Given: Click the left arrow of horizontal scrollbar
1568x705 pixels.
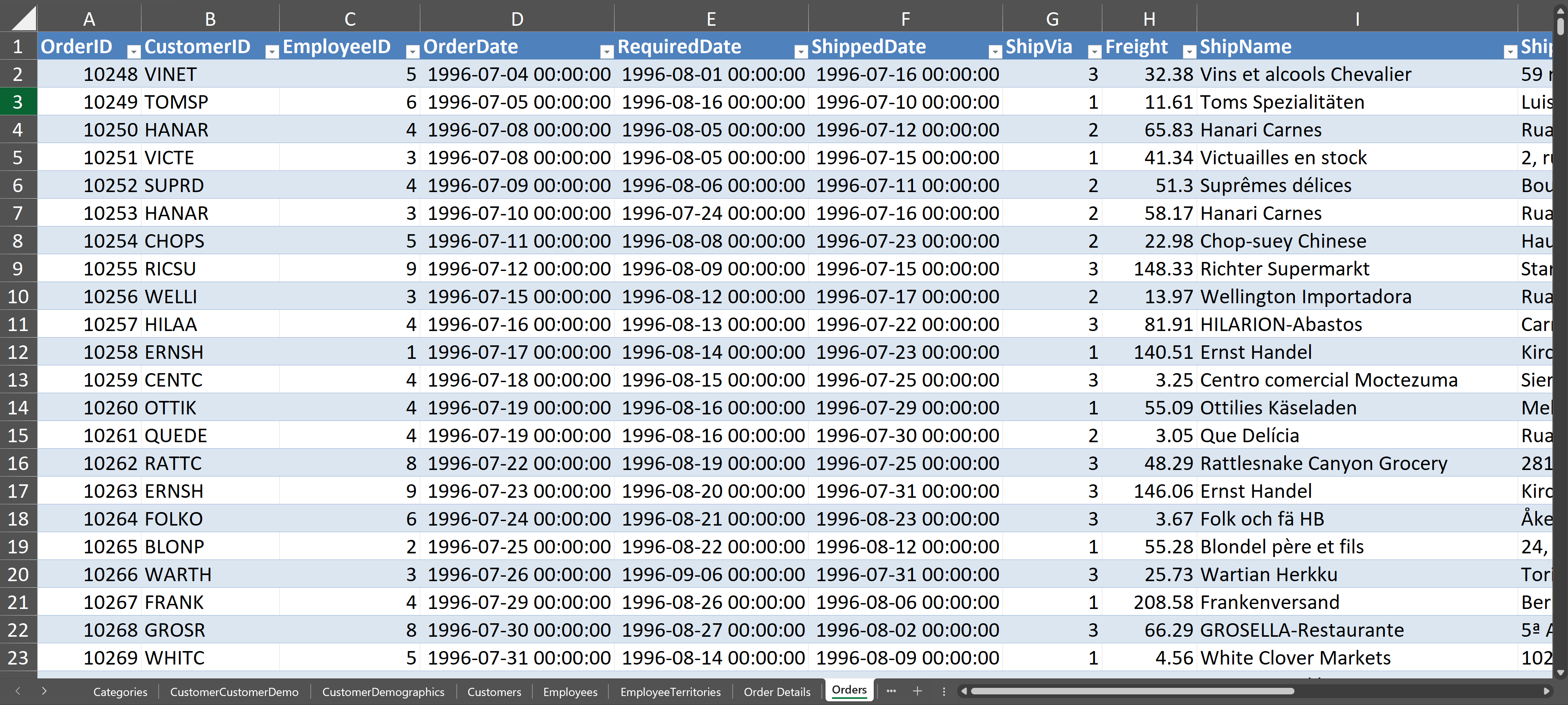Looking at the screenshot, I should pos(964,691).
